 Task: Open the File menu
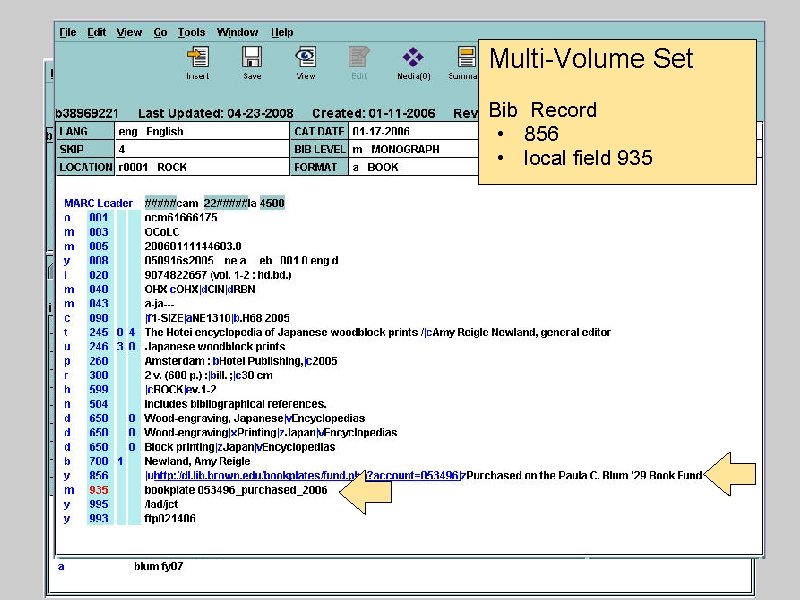coord(68,32)
